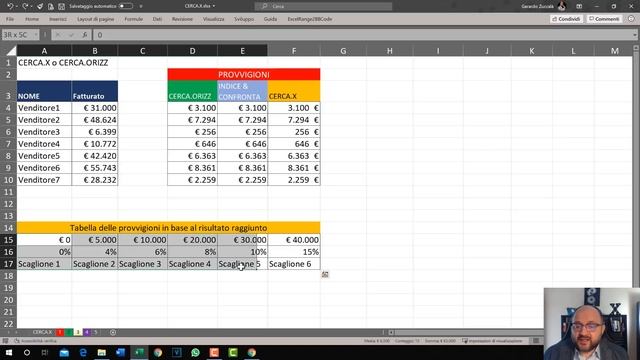Open Microsoft Edge from taskbar
640x360 pixels.
83,352
